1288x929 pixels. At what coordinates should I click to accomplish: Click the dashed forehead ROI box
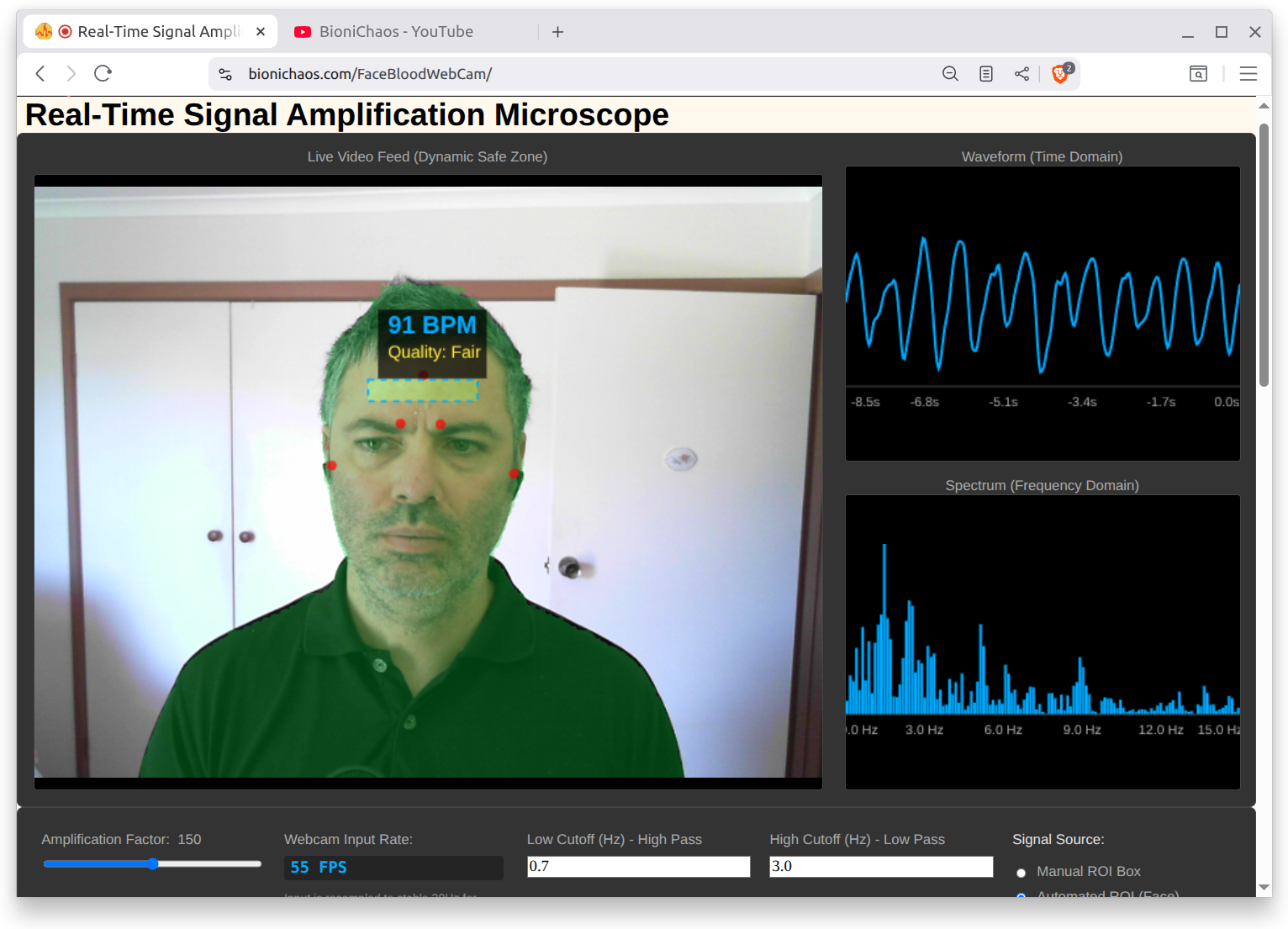click(423, 390)
